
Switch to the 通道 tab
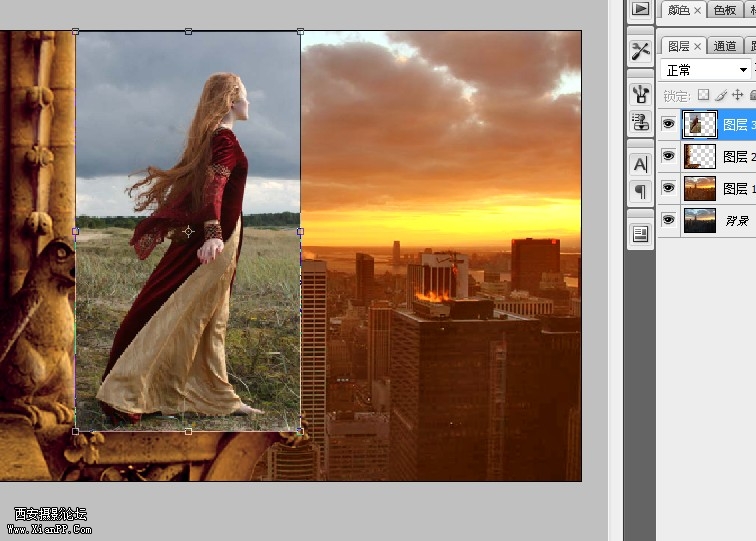click(725, 46)
